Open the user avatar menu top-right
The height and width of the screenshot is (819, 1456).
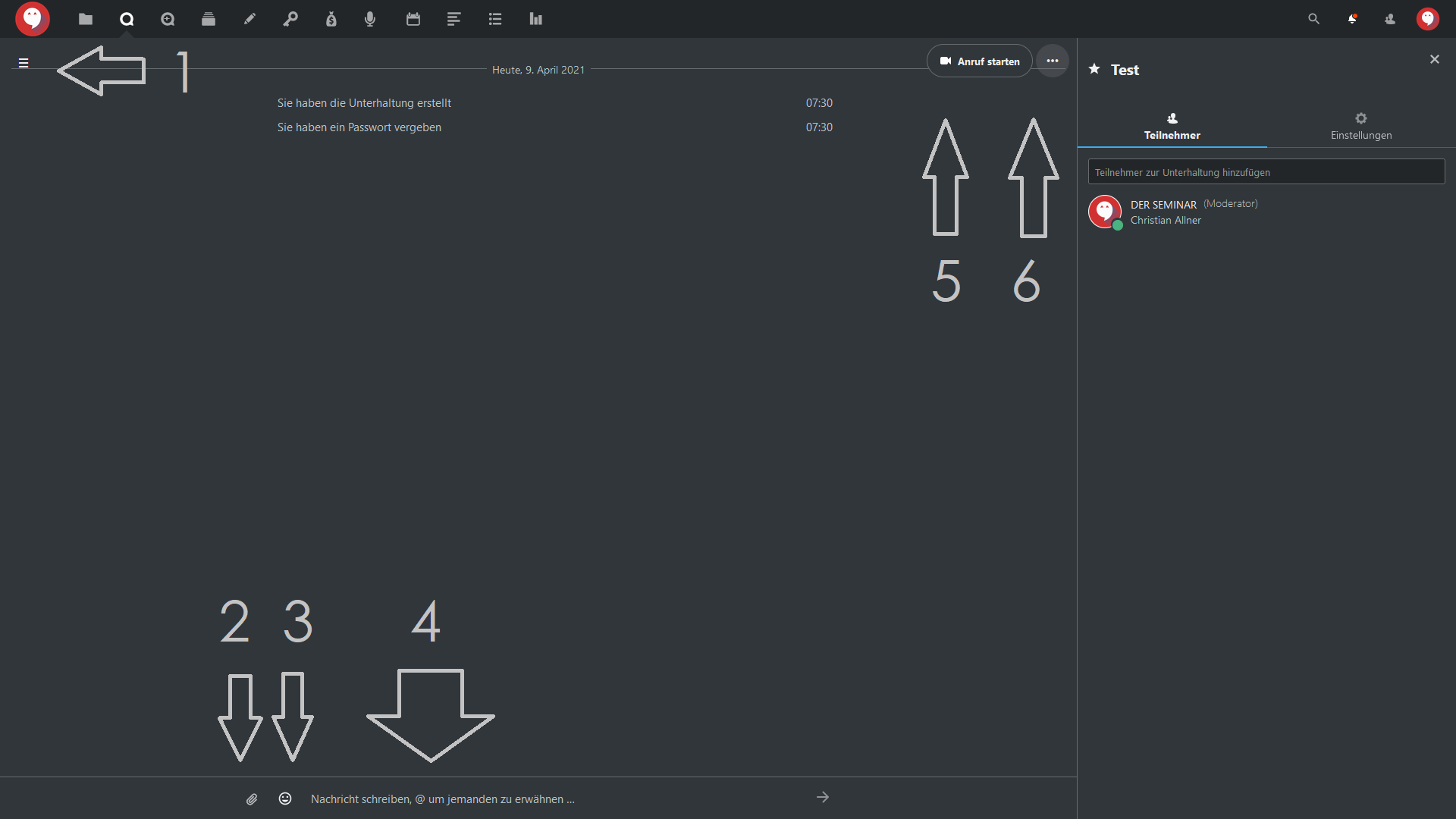point(1428,19)
